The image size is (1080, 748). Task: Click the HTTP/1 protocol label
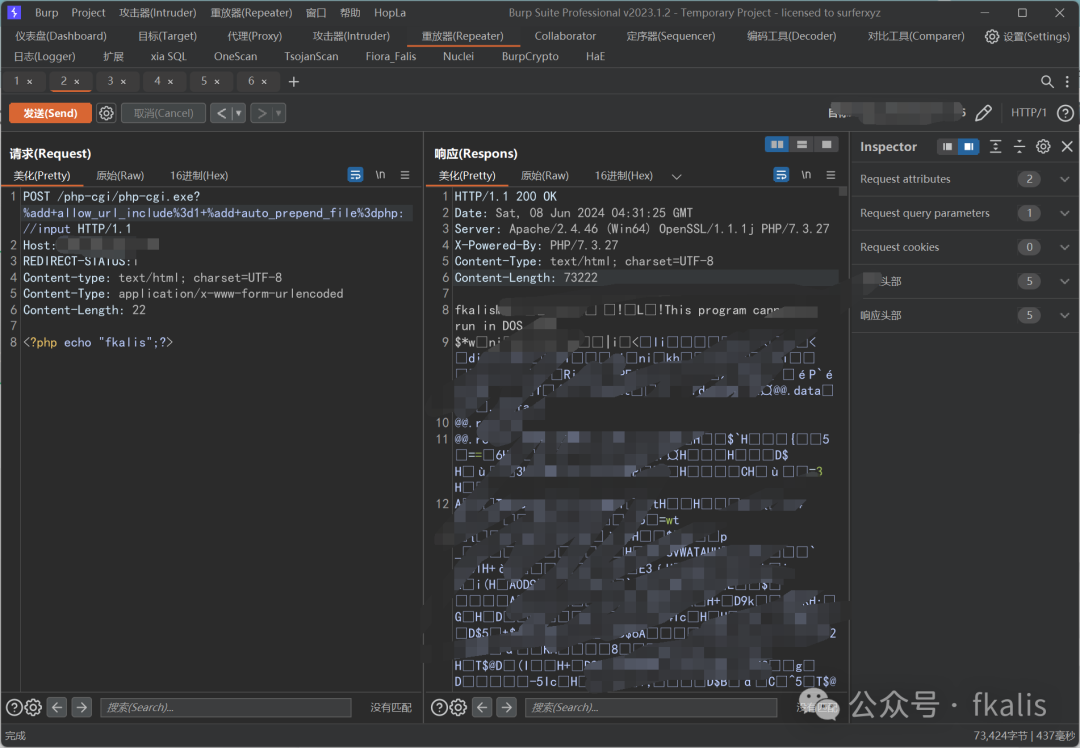pyautogui.click(x=1028, y=112)
